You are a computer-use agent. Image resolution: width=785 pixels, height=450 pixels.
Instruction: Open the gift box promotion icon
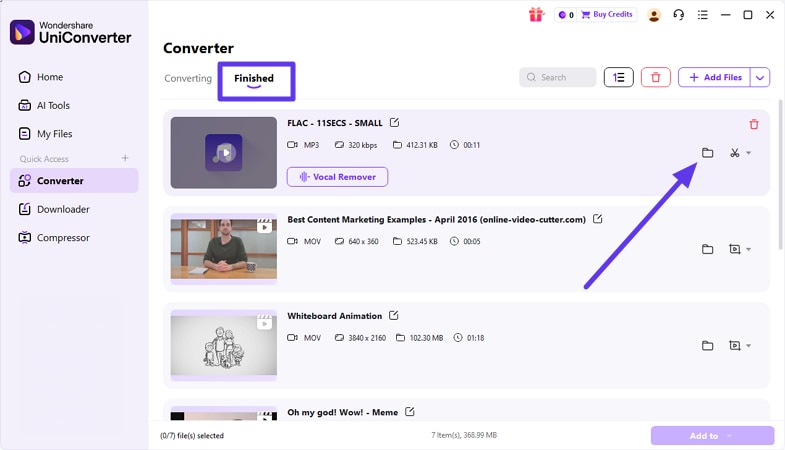click(x=536, y=15)
